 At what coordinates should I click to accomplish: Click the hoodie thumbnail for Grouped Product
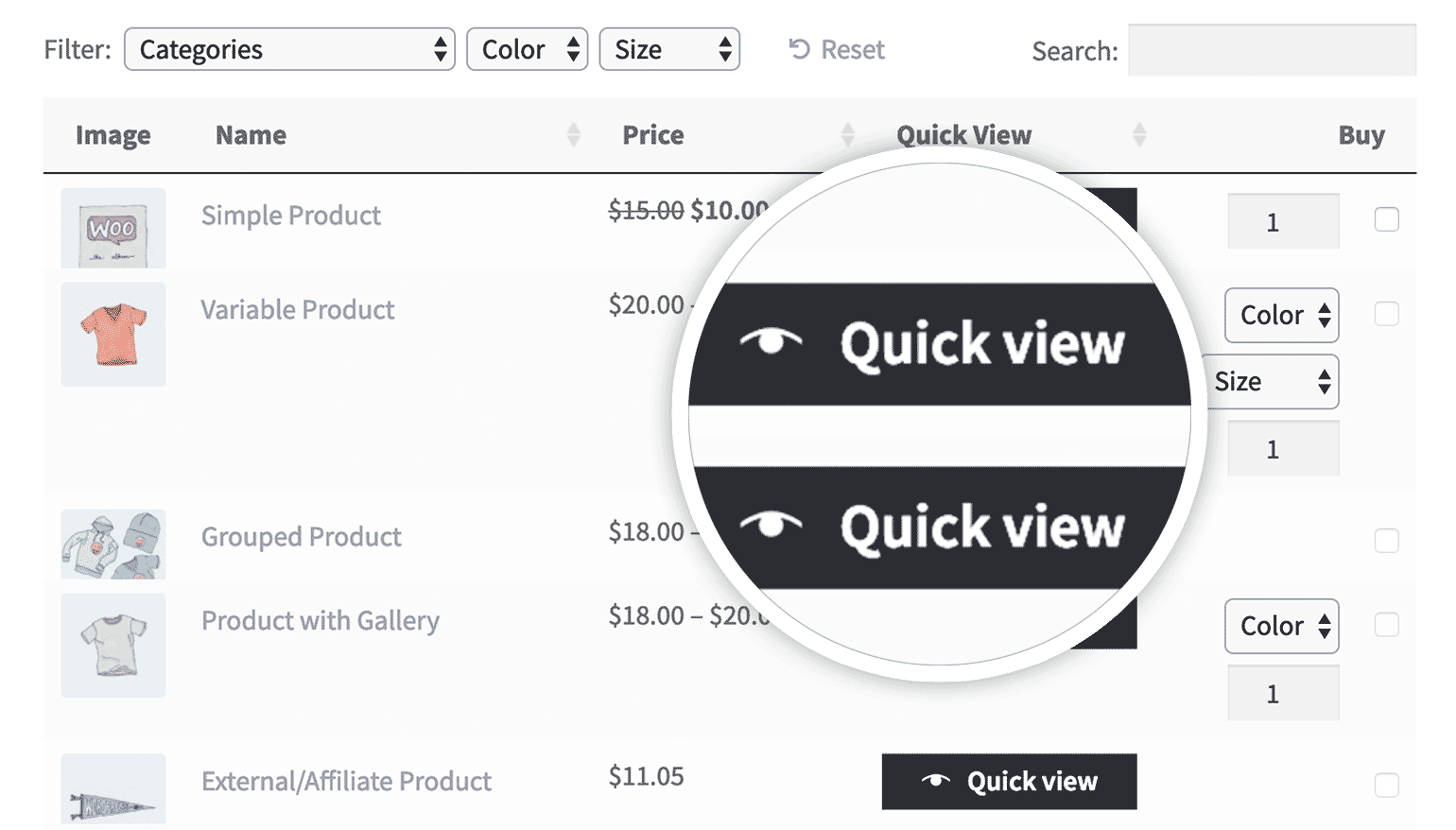pos(113,544)
